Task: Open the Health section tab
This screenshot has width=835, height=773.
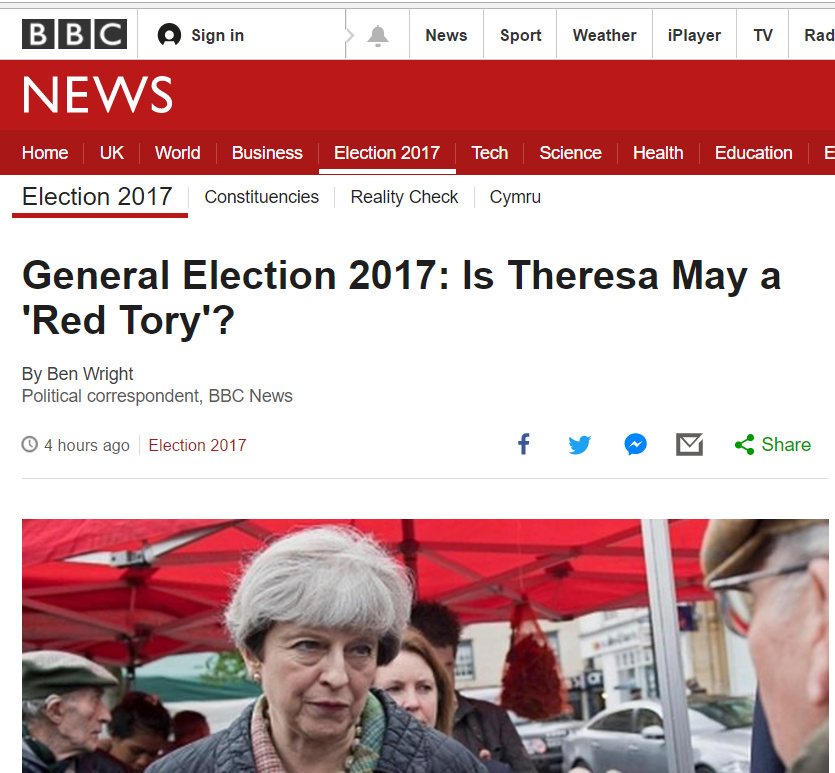Action: pos(658,153)
